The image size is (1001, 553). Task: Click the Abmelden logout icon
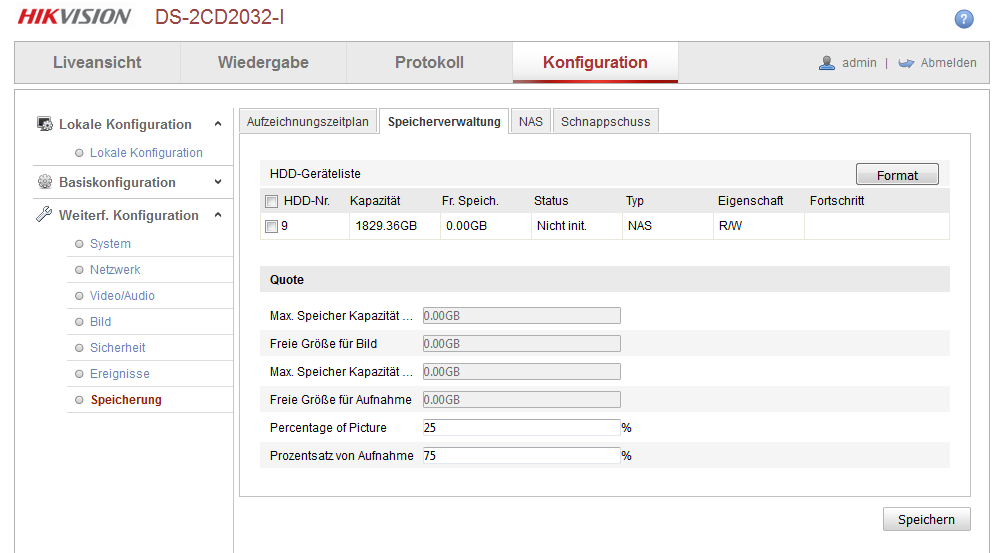pos(906,63)
